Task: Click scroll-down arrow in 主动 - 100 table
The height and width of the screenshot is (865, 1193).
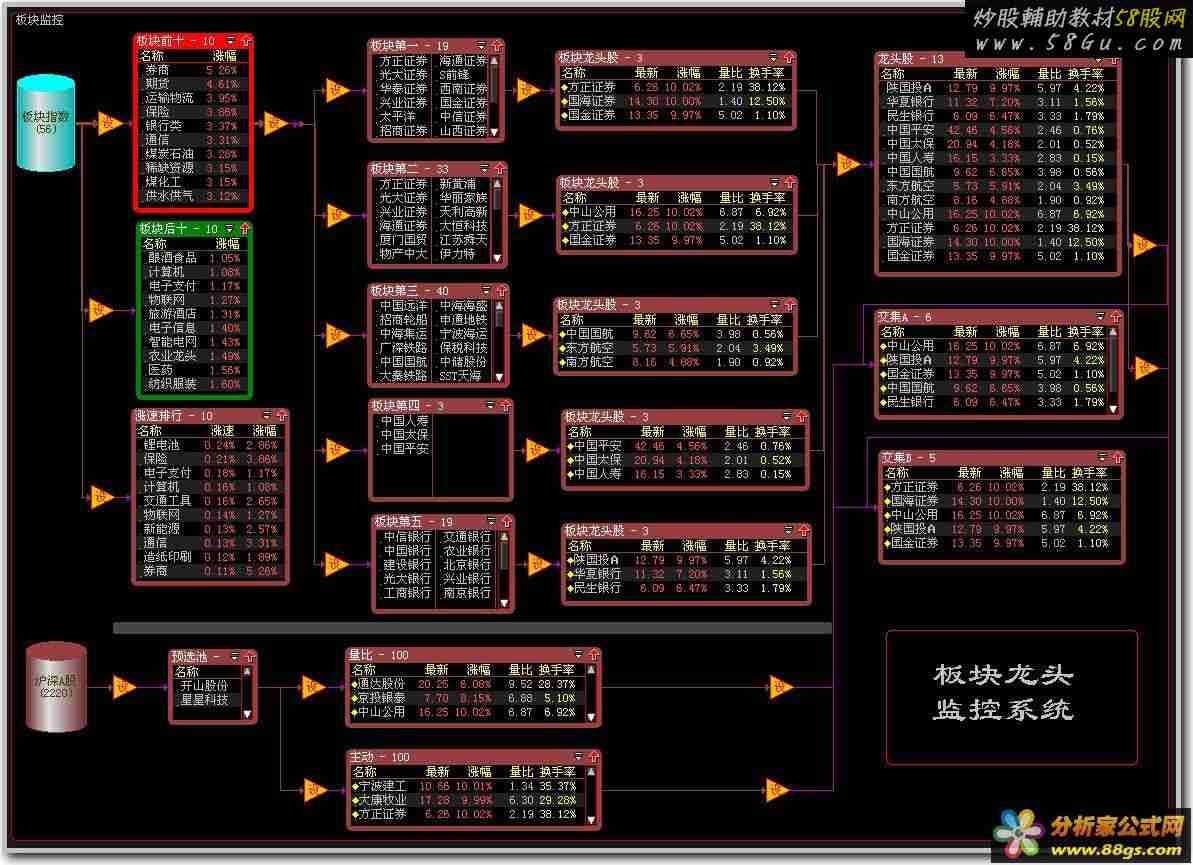Action: tap(591, 819)
